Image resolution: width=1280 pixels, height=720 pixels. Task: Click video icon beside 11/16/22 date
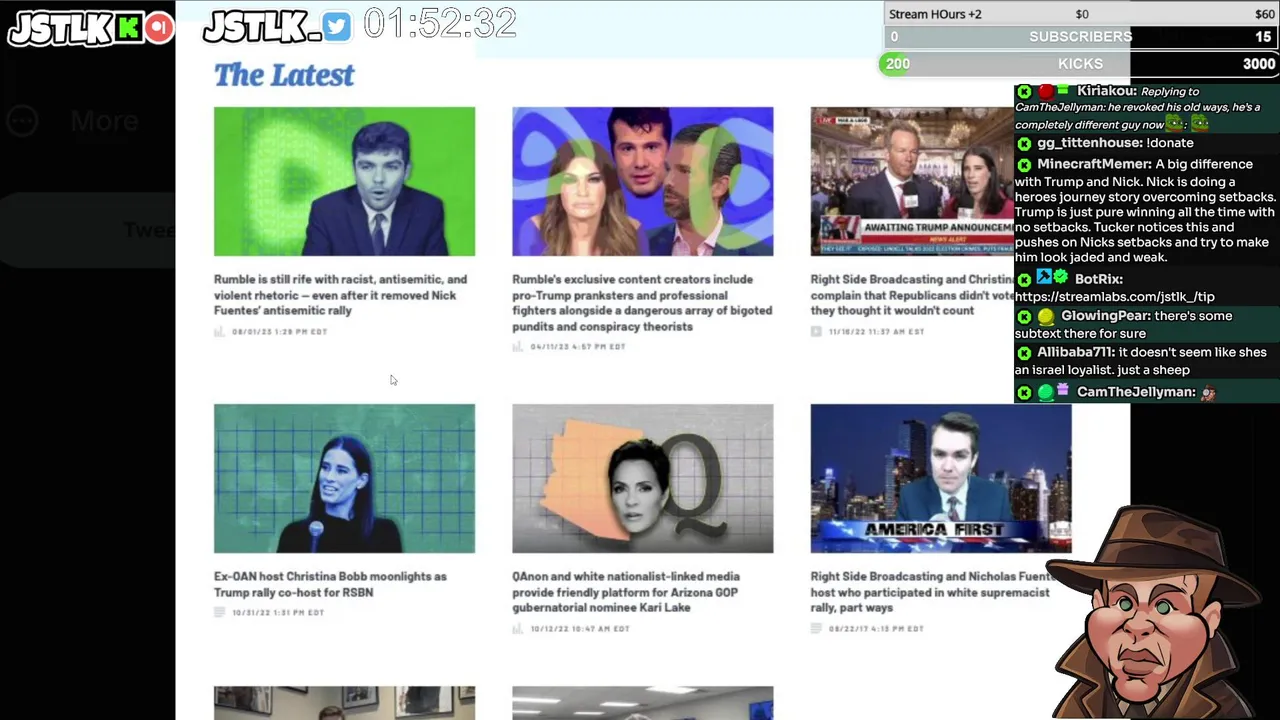[816, 331]
